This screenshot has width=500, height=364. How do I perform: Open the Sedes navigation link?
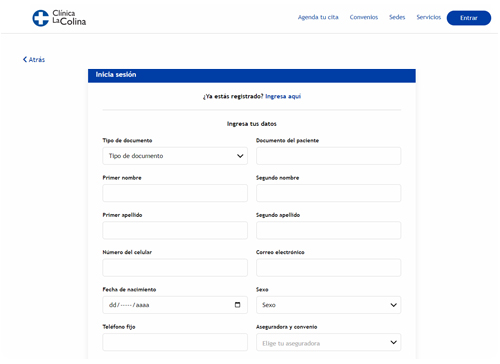pyautogui.click(x=397, y=17)
